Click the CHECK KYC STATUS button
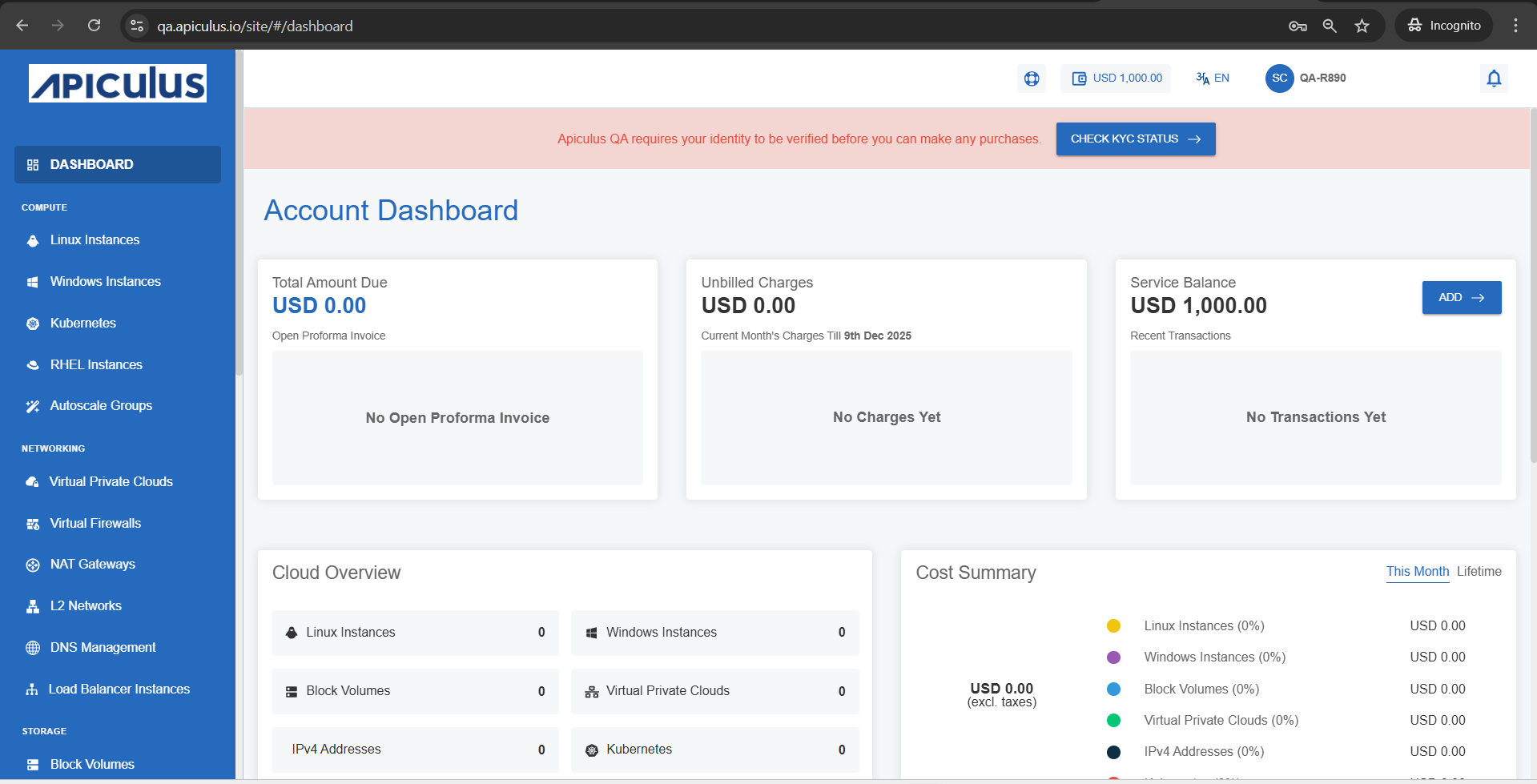The height and width of the screenshot is (784, 1537). 1135,139
